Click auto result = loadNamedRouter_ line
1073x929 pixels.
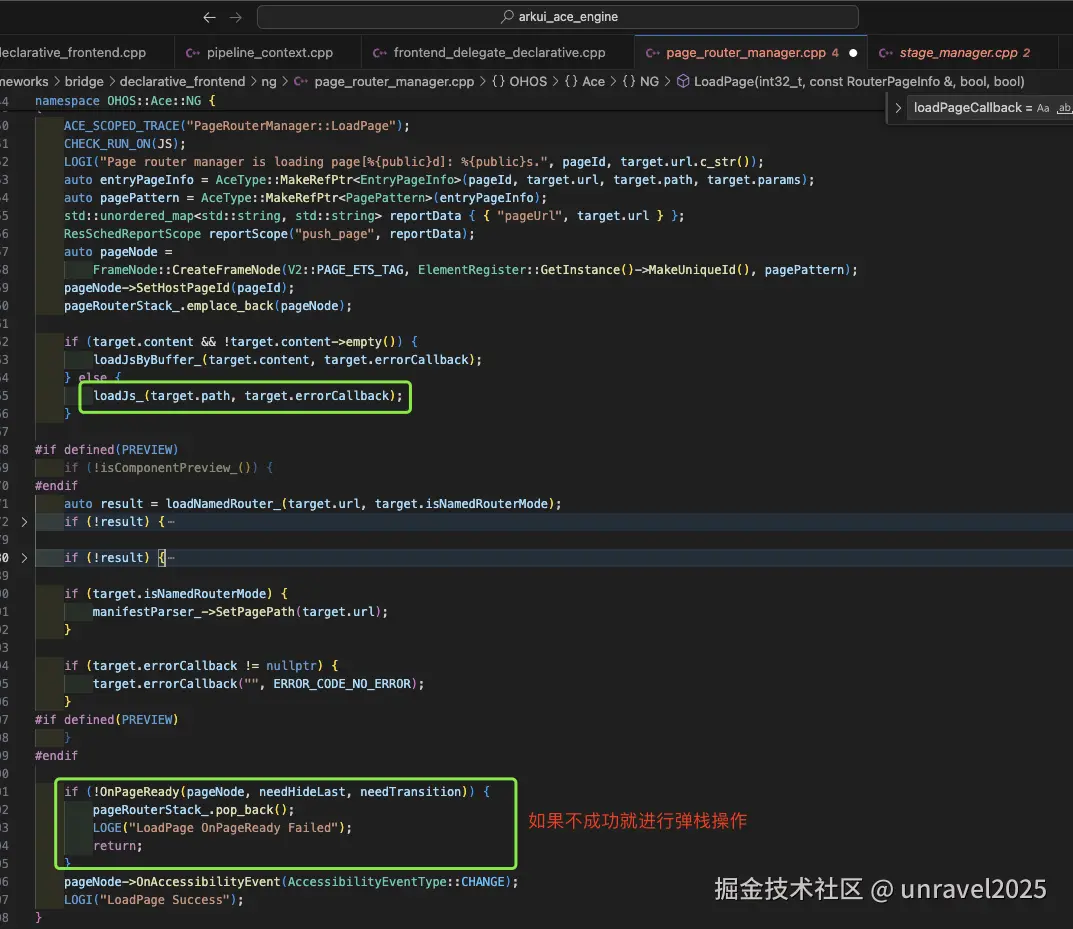point(312,503)
